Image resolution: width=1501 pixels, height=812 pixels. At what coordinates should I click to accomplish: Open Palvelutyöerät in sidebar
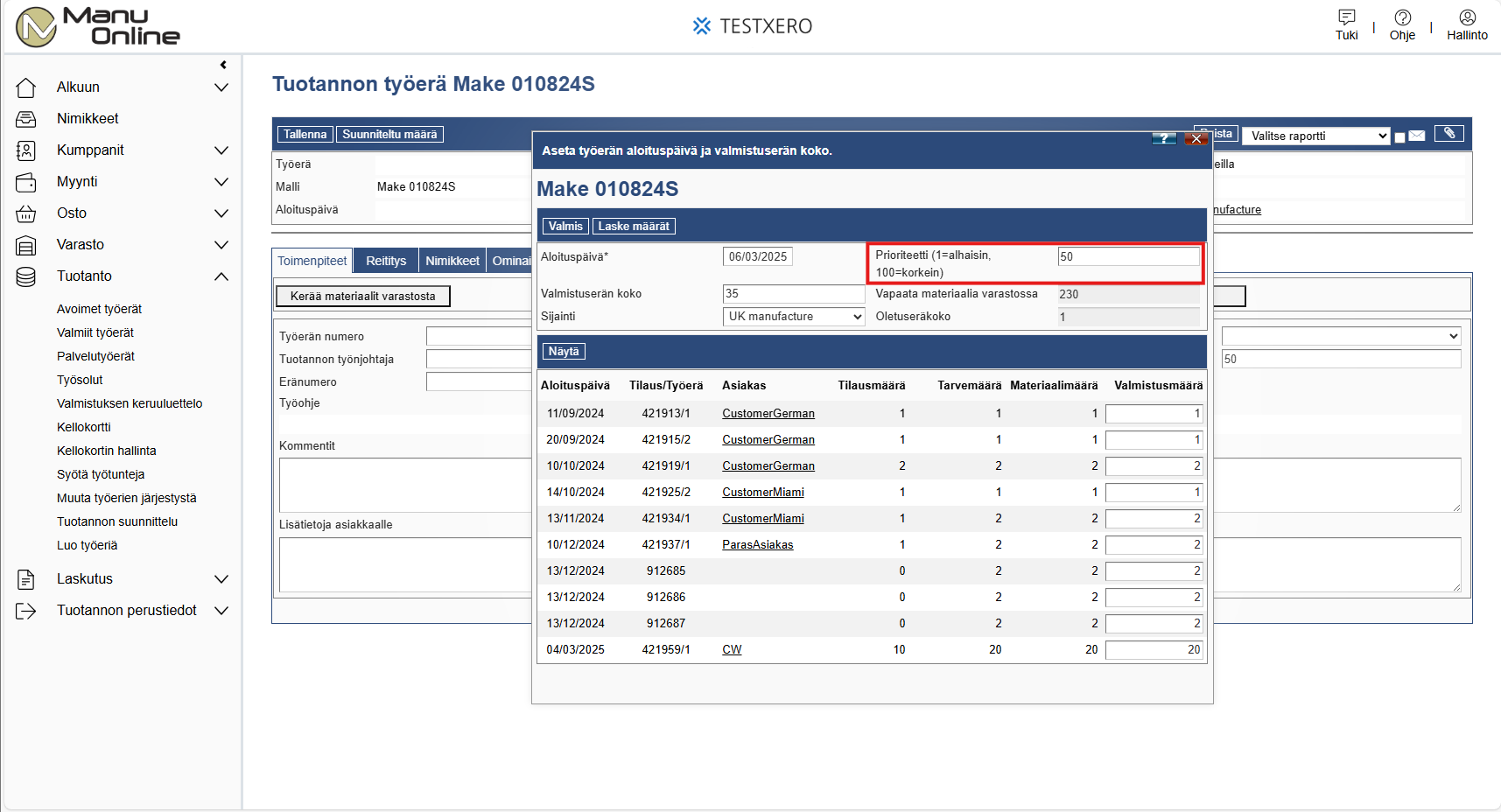pyautogui.click(x=95, y=356)
